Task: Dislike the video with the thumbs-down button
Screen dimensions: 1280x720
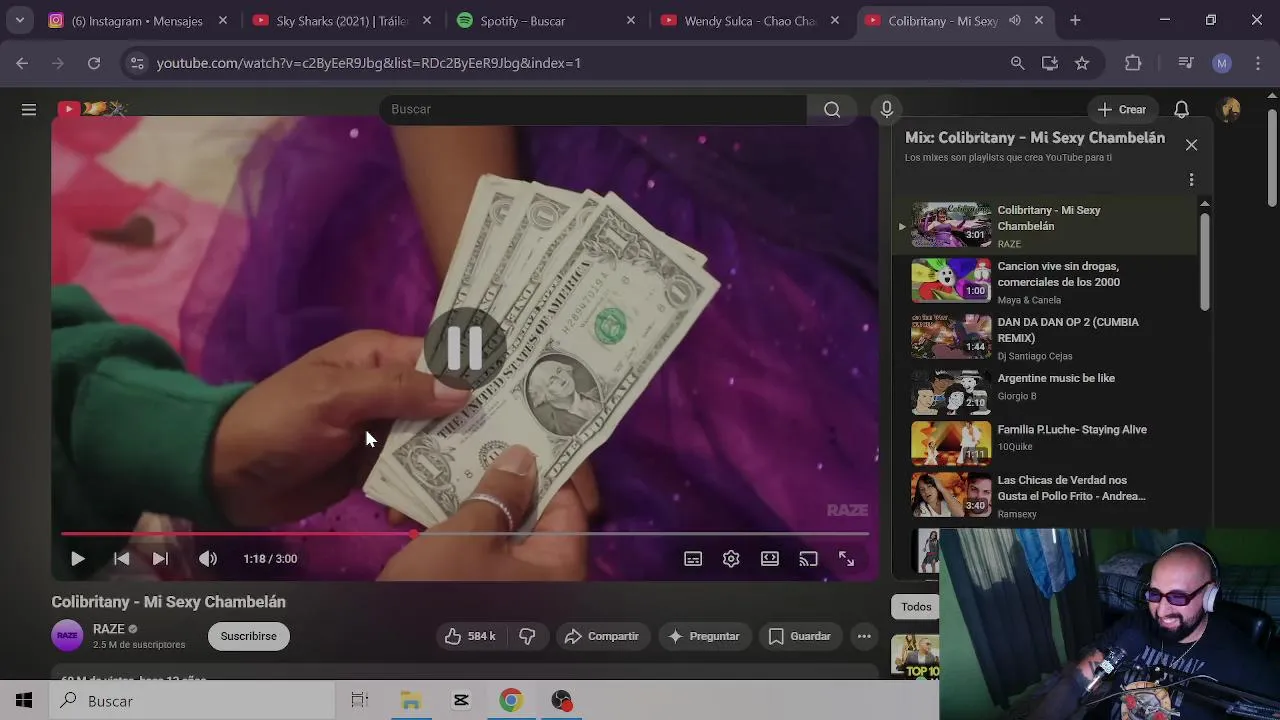Action: click(x=527, y=636)
